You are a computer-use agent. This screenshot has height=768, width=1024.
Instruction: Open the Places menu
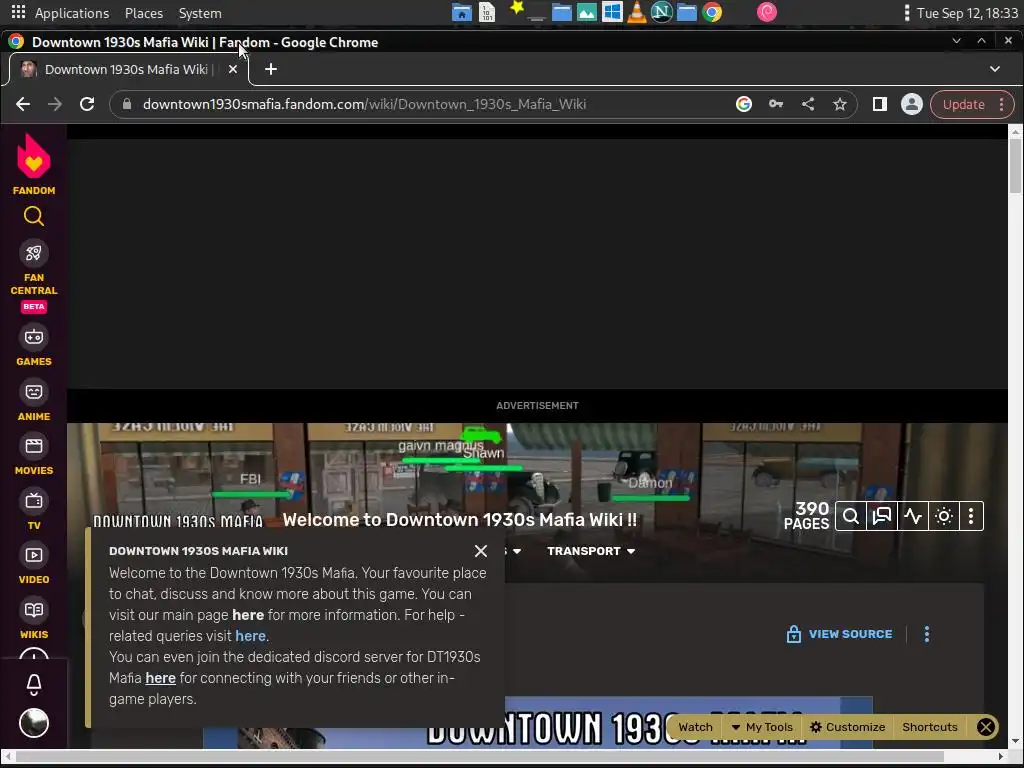point(144,13)
